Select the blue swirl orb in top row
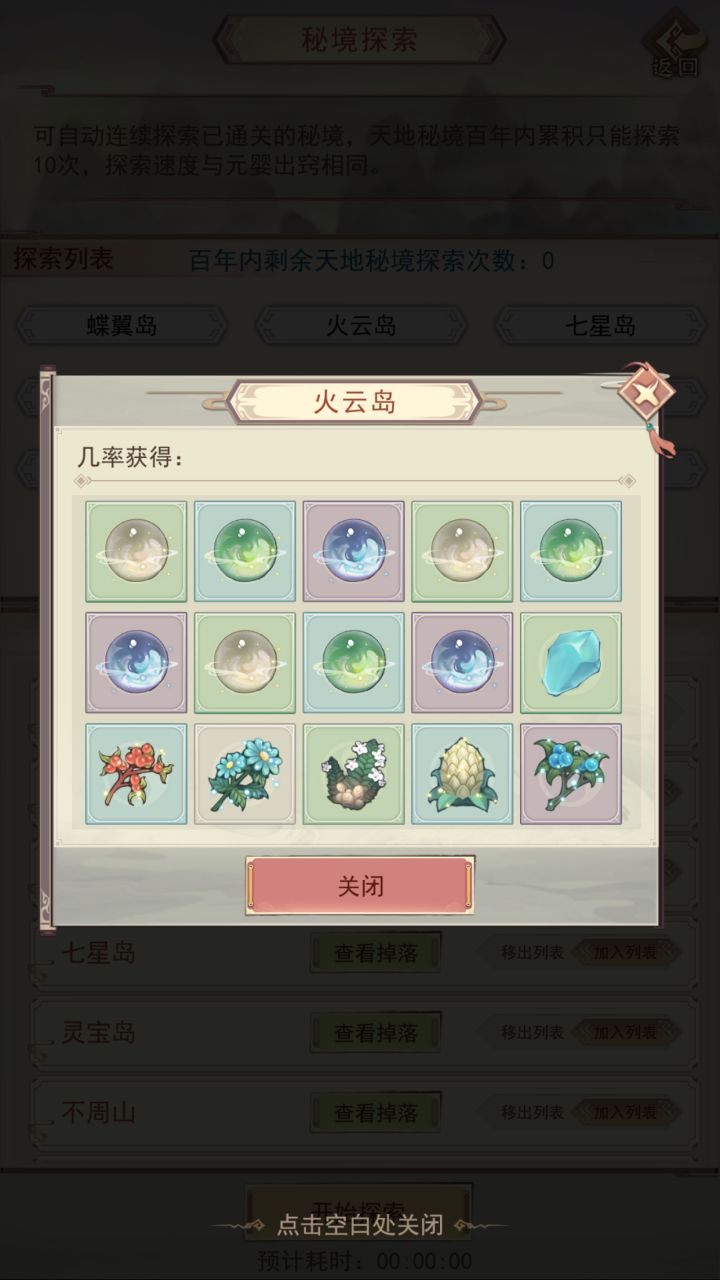The width and height of the screenshot is (720, 1280). [x=354, y=551]
